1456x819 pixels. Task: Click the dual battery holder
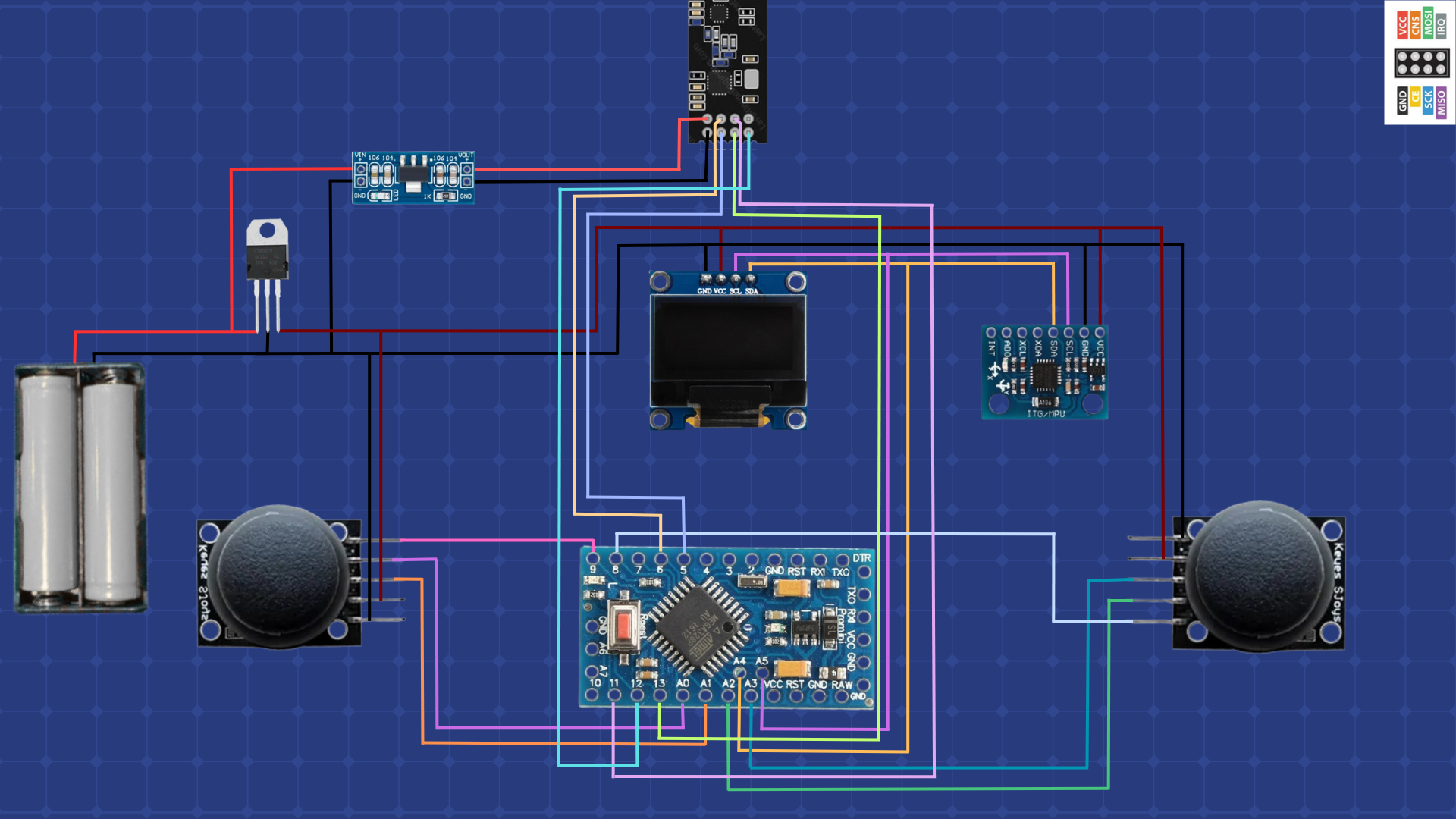[x=80, y=488]
